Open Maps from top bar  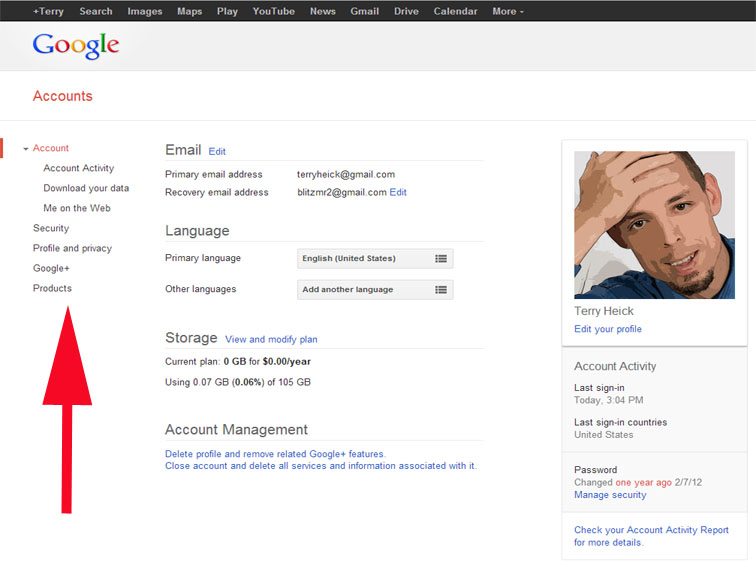tap(189, 11)
